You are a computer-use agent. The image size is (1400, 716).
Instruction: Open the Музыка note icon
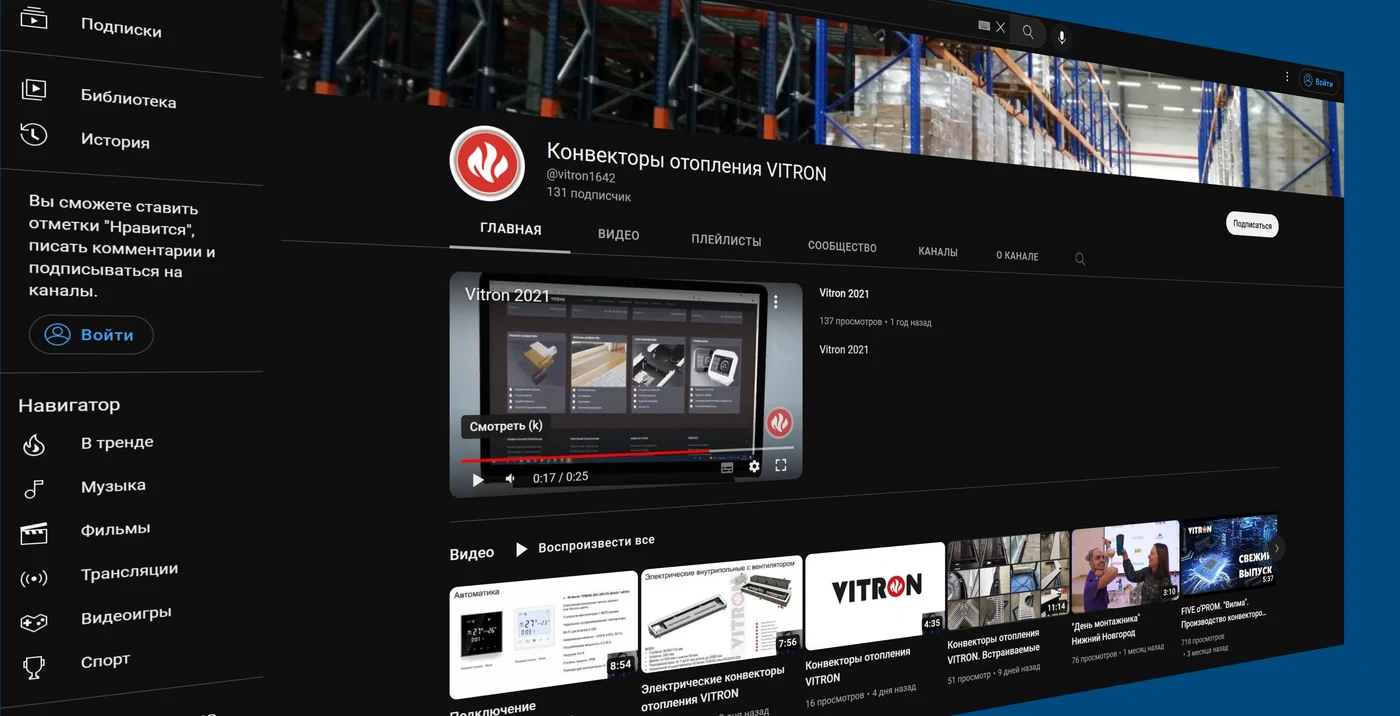click(34, 489)
